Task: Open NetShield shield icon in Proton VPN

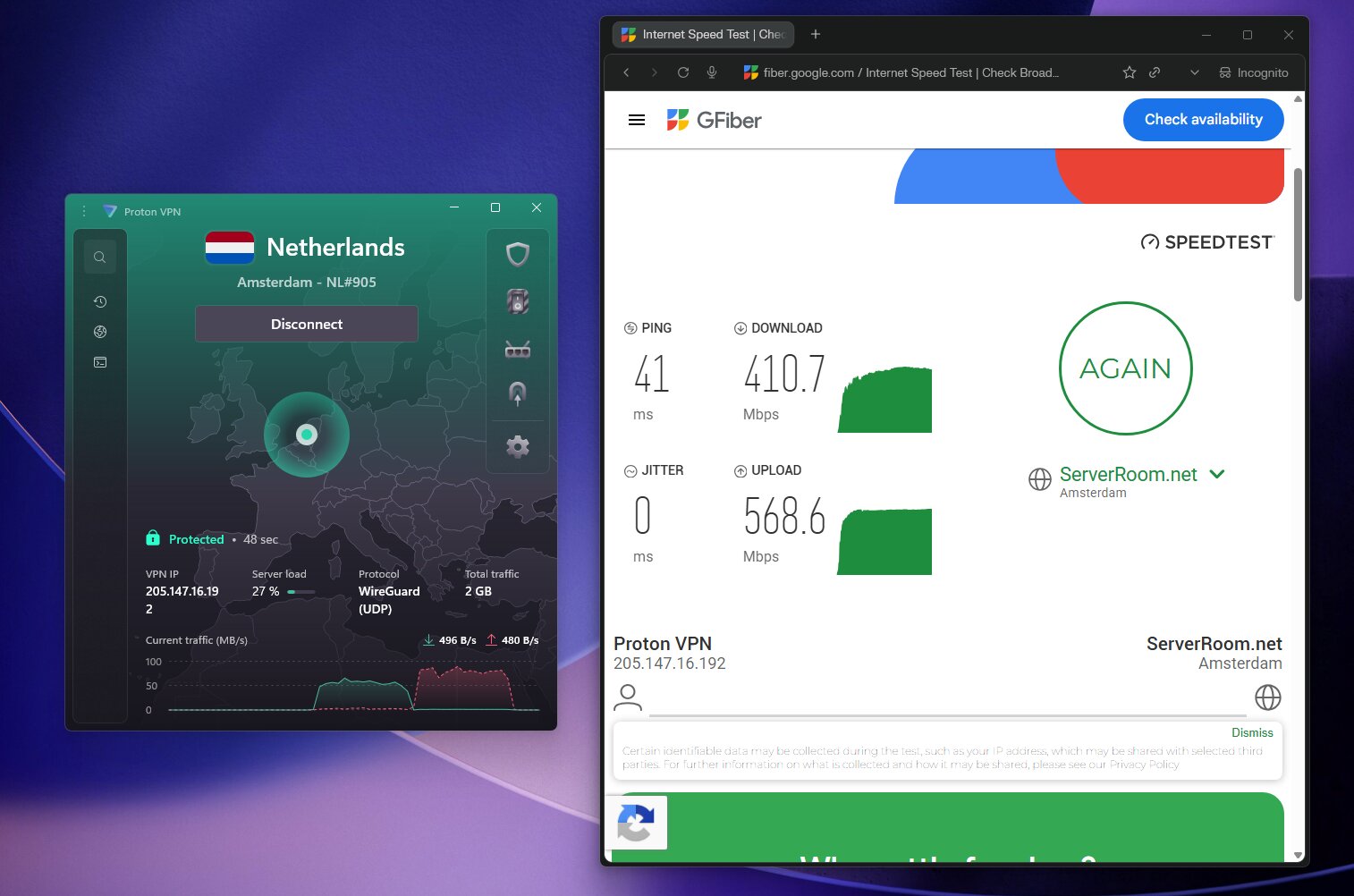Action: click(518, 254)
